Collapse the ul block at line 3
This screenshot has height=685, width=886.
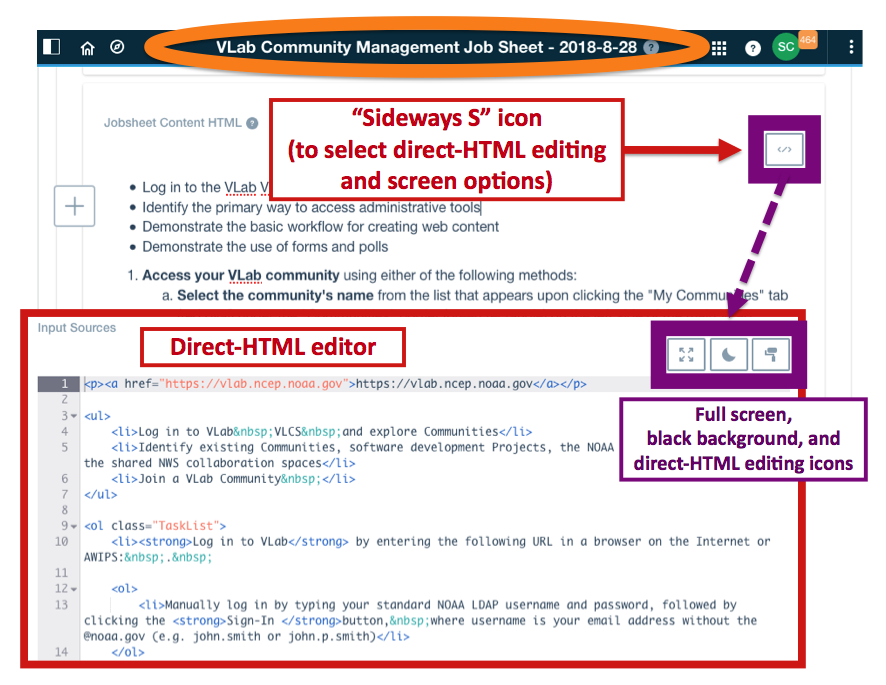[74, 416]
